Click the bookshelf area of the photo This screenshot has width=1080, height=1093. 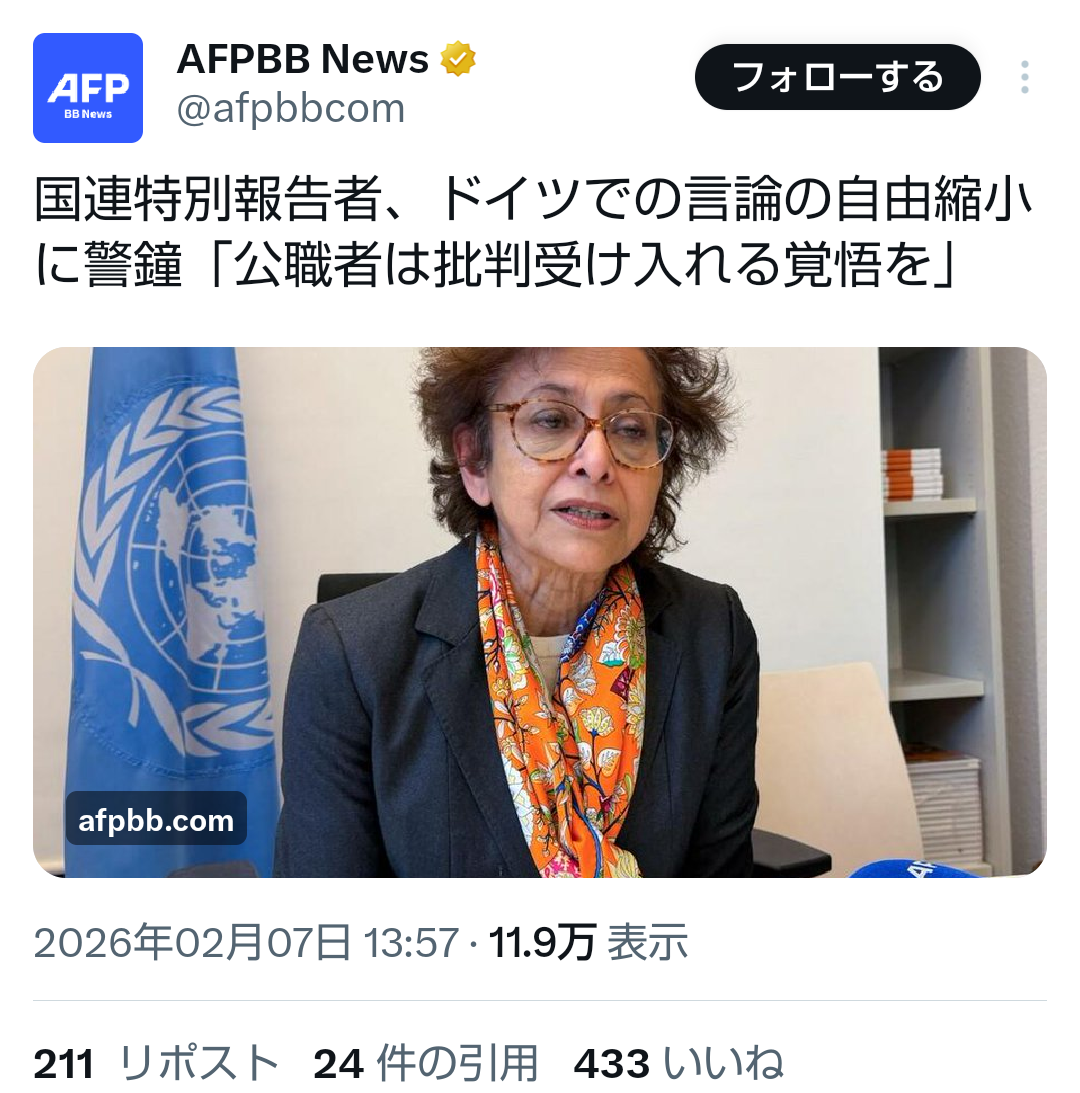click(x=941, y=606)
